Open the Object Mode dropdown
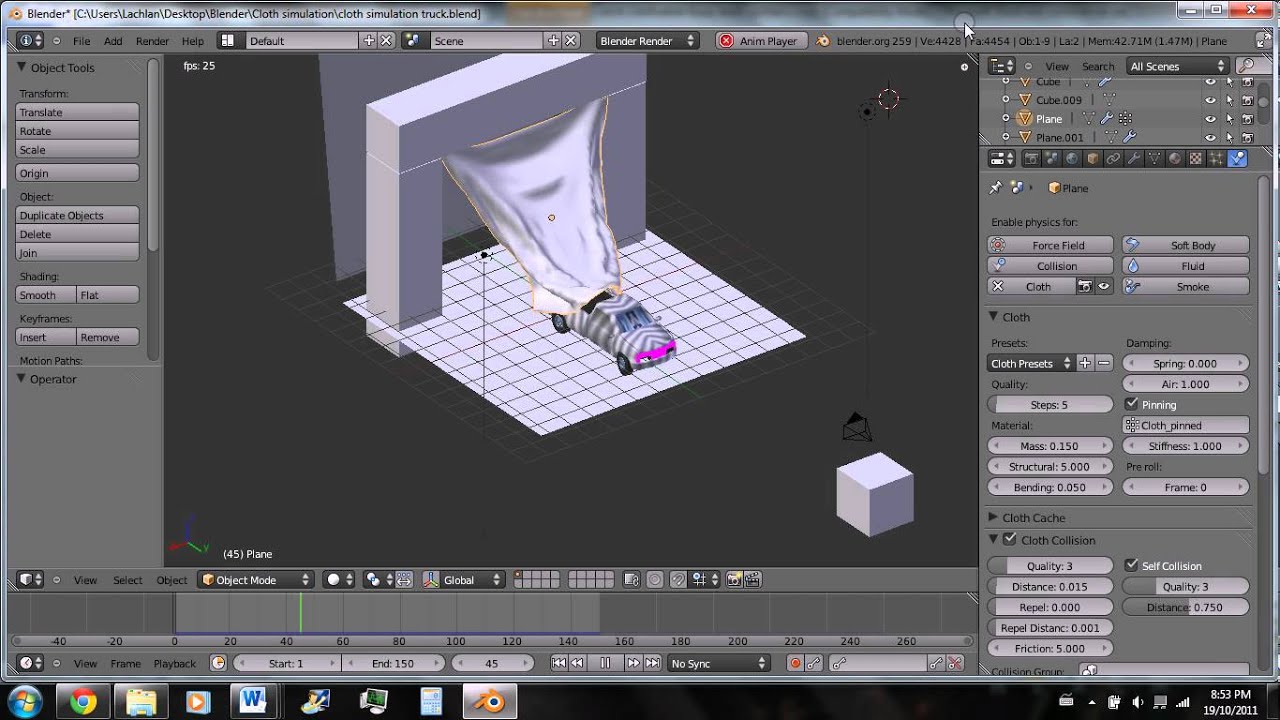1280x720 pixels. click(255, 579)
